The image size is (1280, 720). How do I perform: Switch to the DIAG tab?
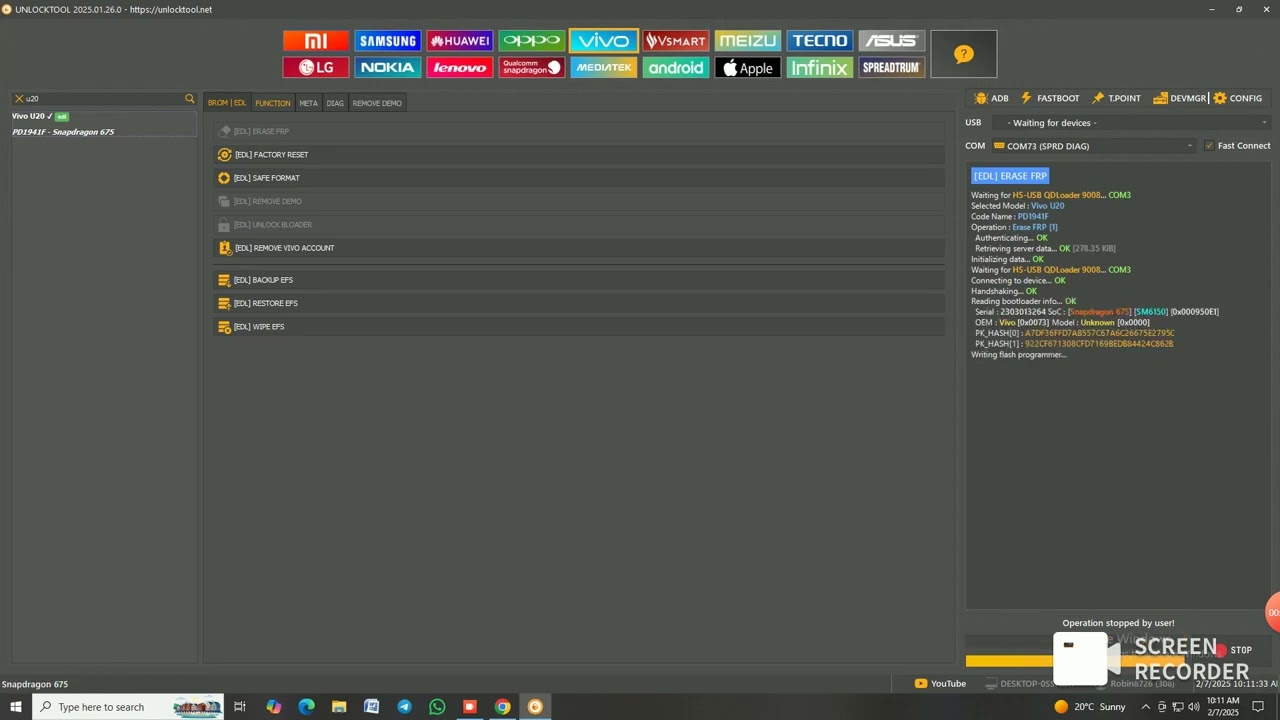tap(335, 103)
